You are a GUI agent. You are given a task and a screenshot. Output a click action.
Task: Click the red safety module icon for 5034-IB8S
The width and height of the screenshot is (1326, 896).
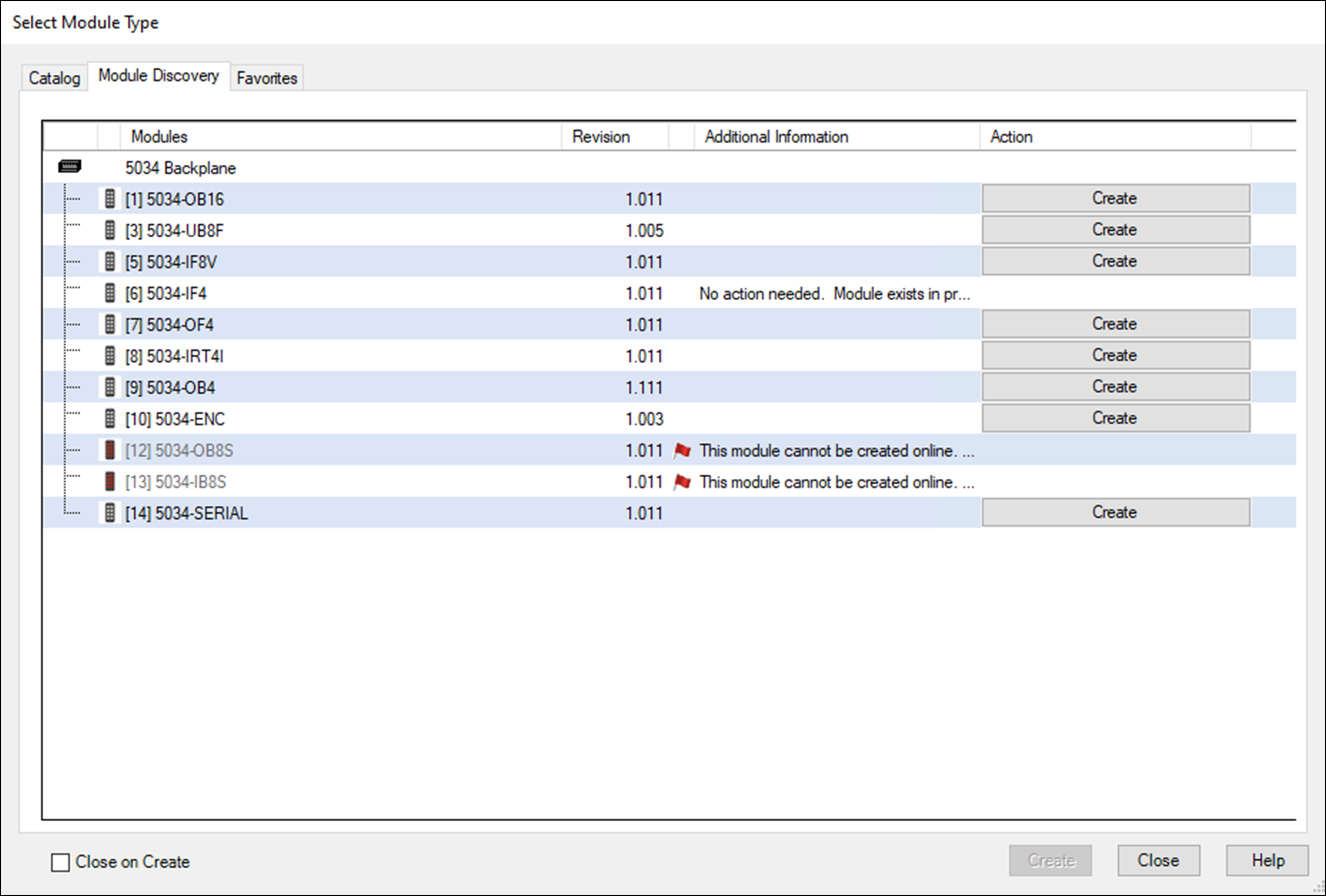110,481
